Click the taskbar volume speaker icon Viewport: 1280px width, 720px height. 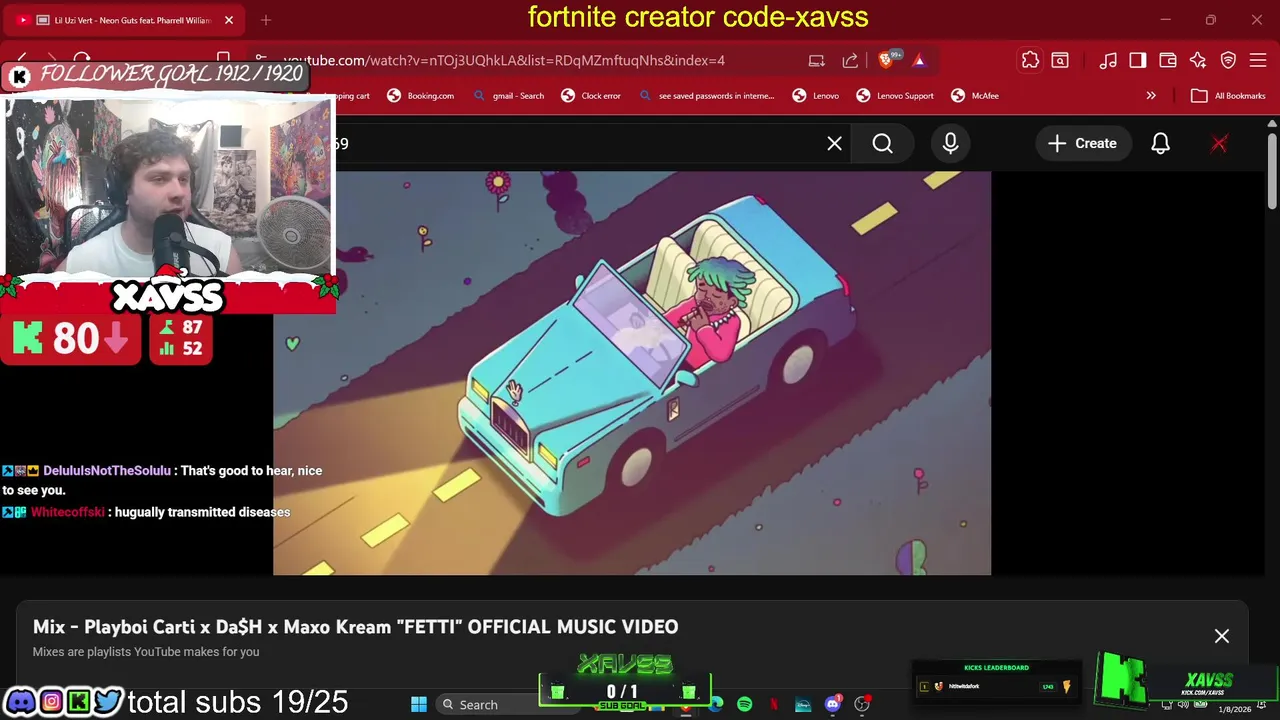coord(1182,705)
